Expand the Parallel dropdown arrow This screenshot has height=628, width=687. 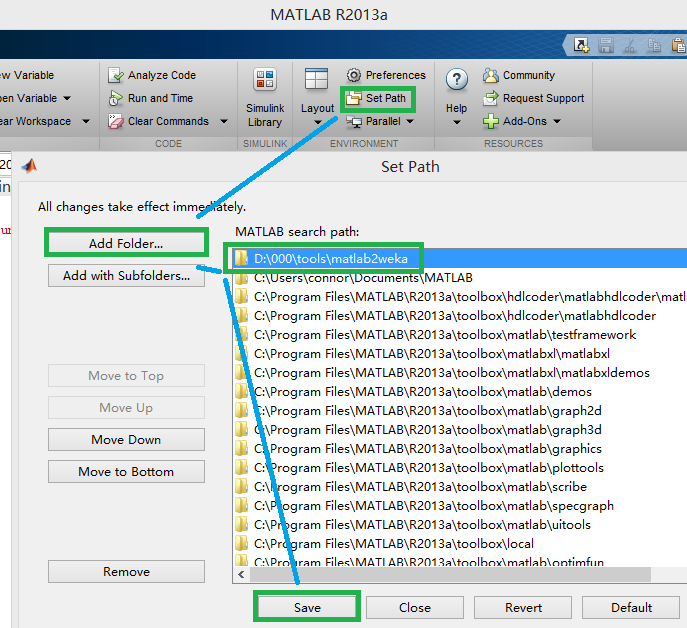(x=410, y=121)
